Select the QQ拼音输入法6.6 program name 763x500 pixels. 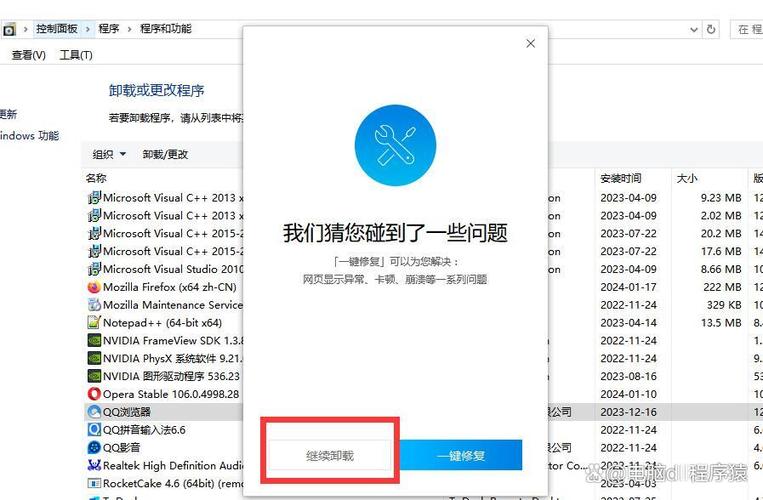click(144, 429)
